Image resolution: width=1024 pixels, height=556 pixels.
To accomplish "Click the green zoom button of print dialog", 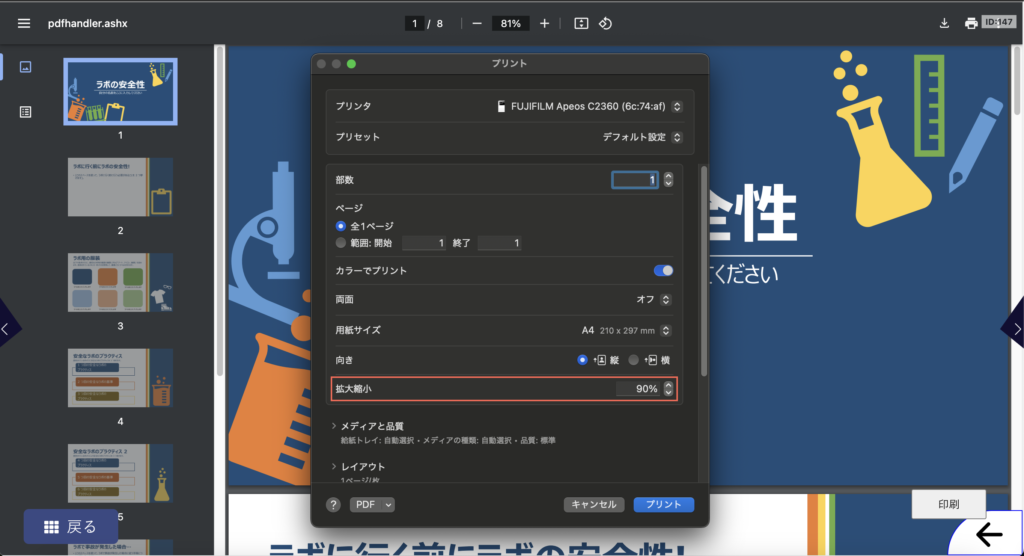I will tap(351, 63).
